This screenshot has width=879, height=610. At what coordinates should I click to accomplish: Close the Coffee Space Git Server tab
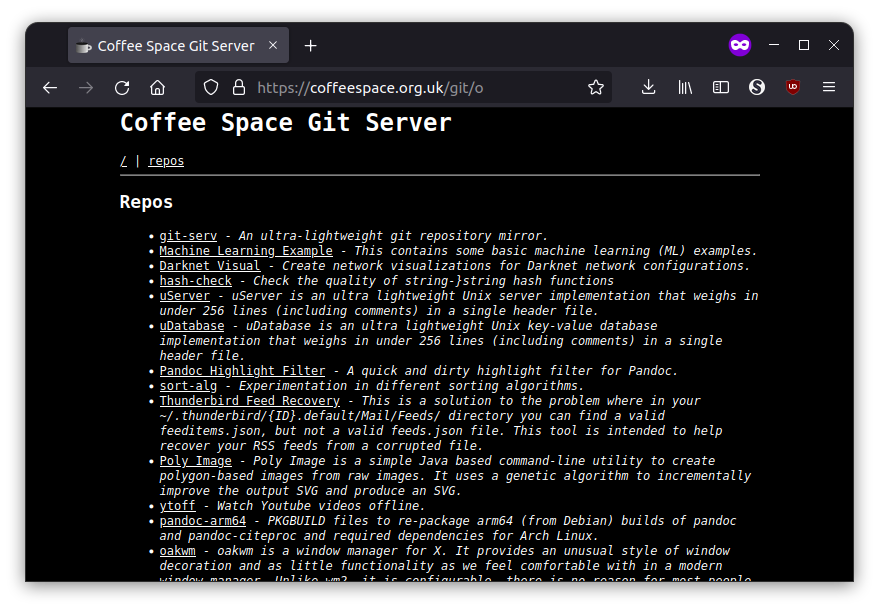pos(273,45)
